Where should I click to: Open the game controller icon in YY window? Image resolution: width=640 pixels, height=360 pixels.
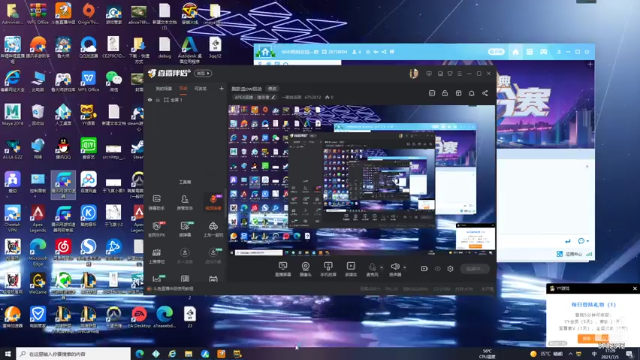543,52
